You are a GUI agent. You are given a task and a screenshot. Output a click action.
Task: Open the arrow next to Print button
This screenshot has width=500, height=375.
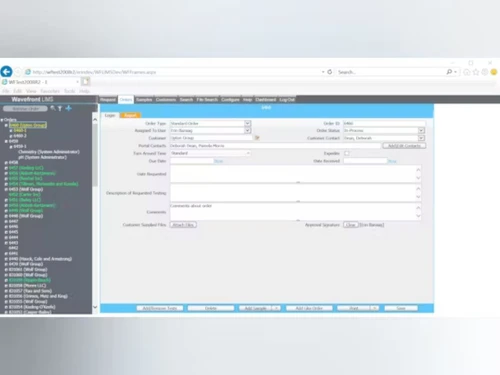point(374,308)
